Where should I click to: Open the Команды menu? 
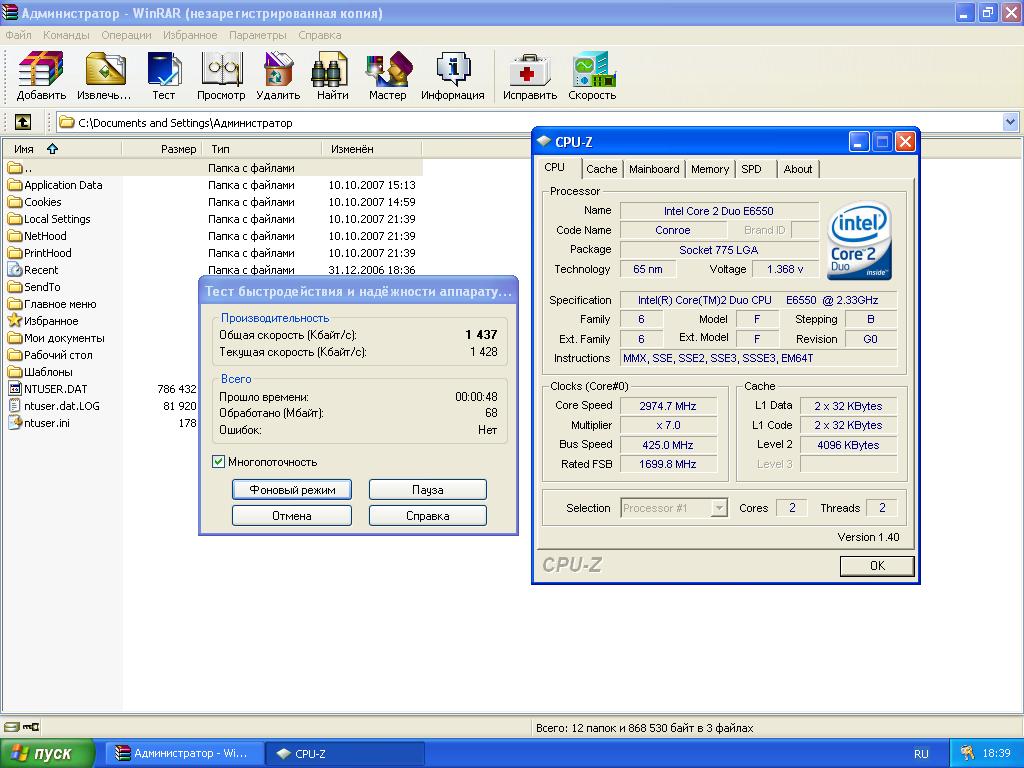[x=66, y=35]
